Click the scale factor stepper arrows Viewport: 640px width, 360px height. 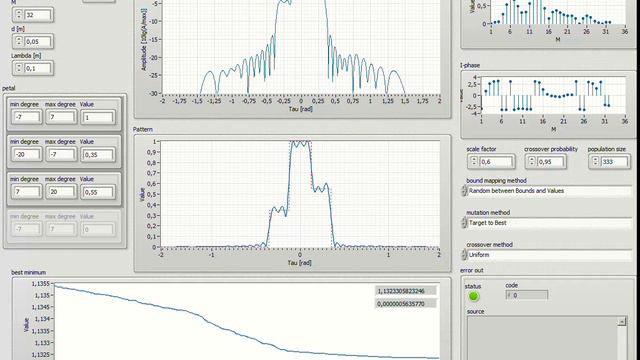pos(474,162)
